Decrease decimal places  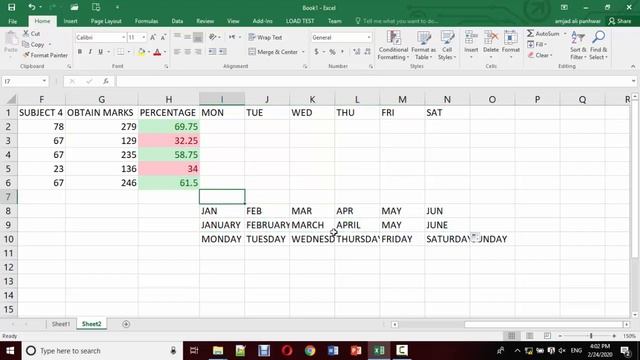click(x=367, y=52)
